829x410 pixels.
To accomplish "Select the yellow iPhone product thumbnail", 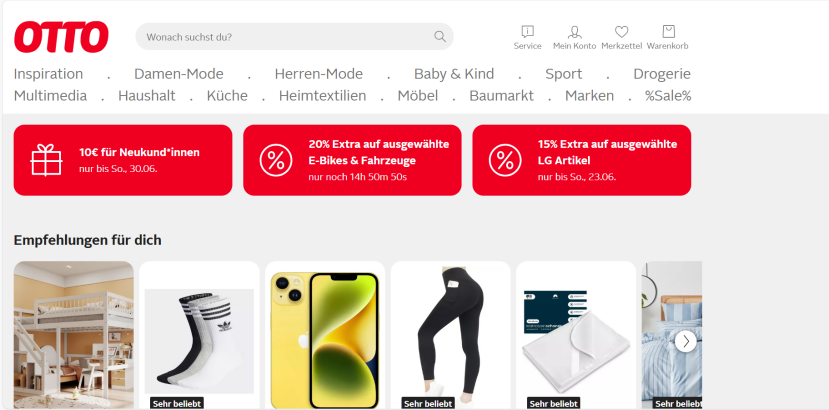I will click(325, 335).
